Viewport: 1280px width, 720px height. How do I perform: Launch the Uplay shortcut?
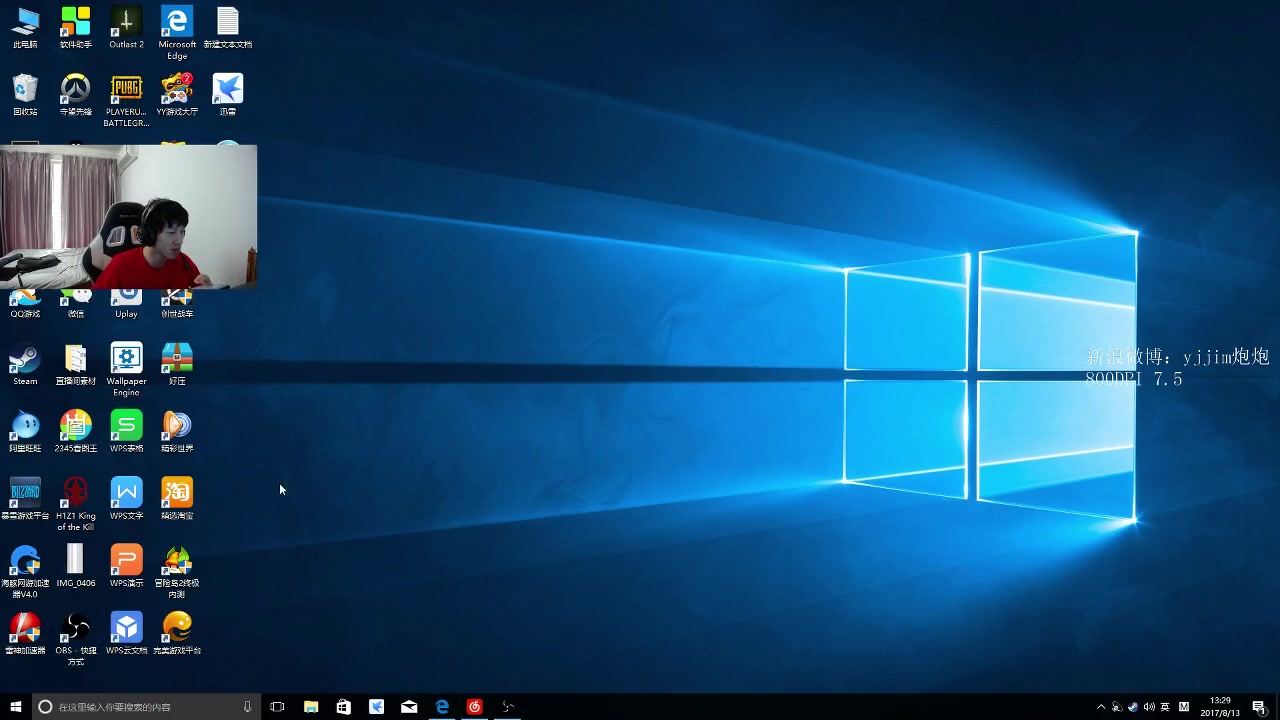(126, 304)
